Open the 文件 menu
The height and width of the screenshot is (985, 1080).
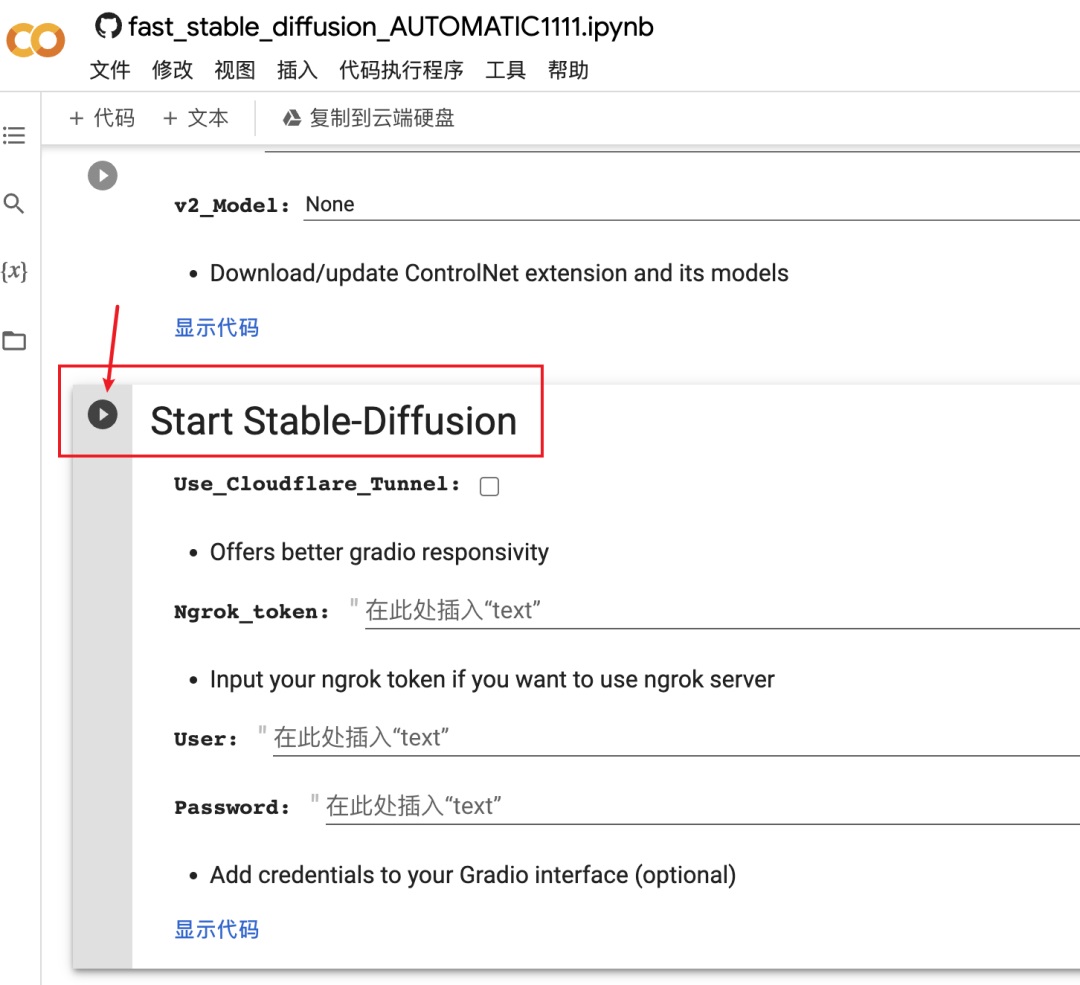(110, 70)
